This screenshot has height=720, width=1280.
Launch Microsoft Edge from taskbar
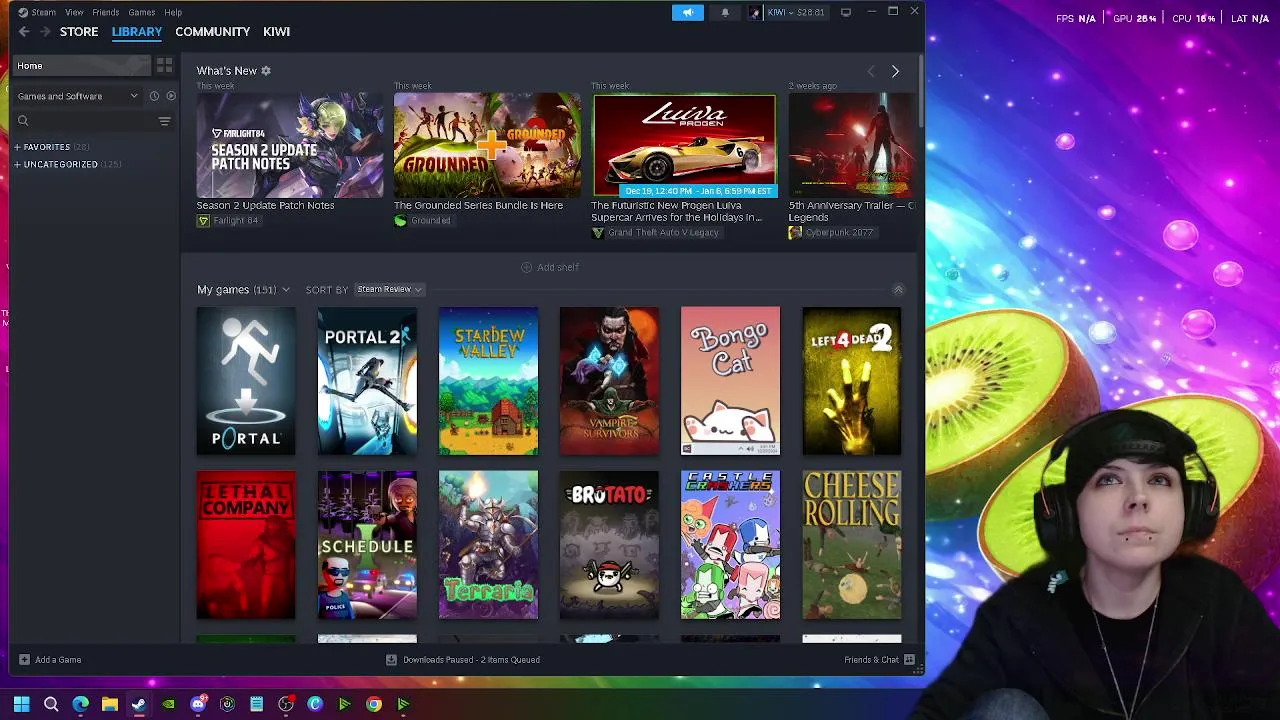(x=80, y=704)
